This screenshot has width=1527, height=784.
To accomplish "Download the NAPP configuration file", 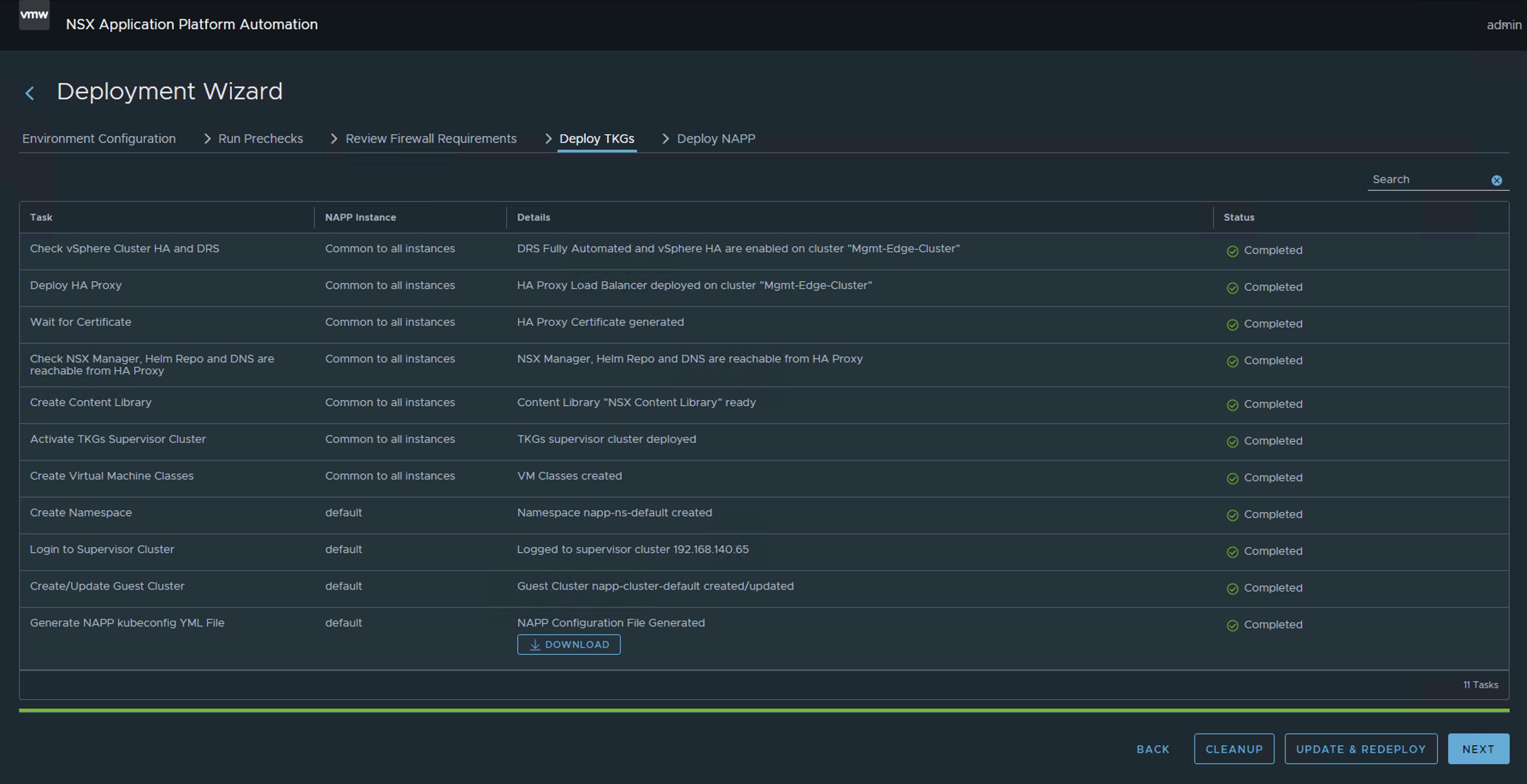I will click(x=569, y=644).
